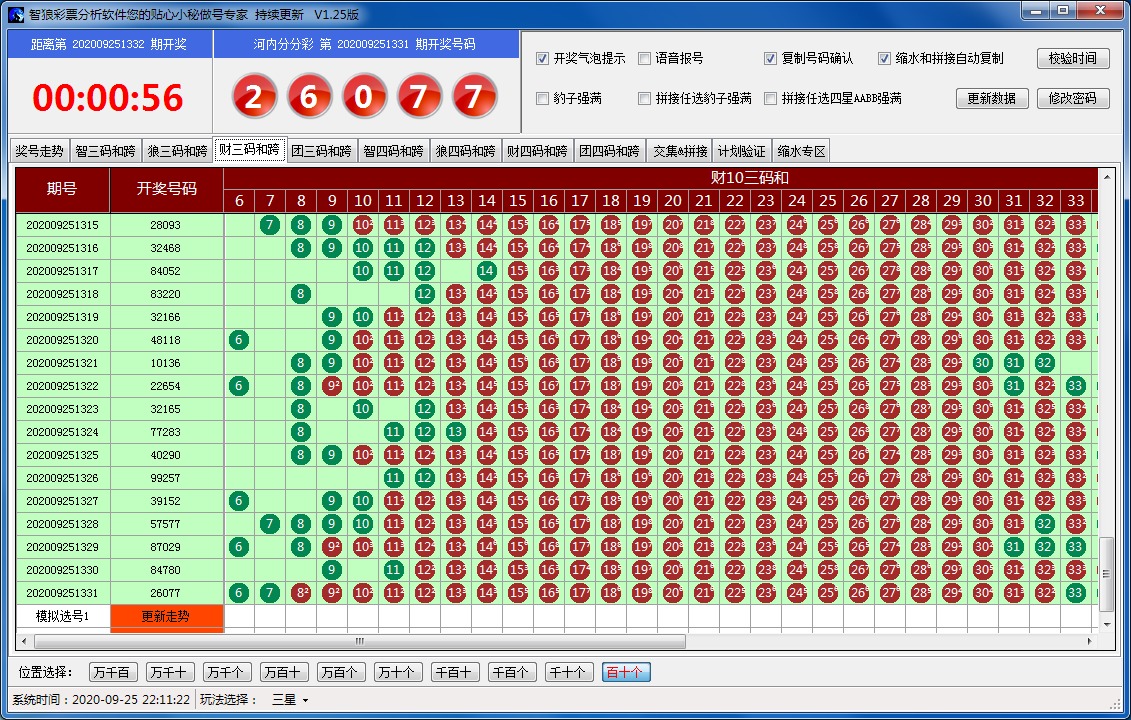Click the red lottery ball showing 0

click(365, 97)
